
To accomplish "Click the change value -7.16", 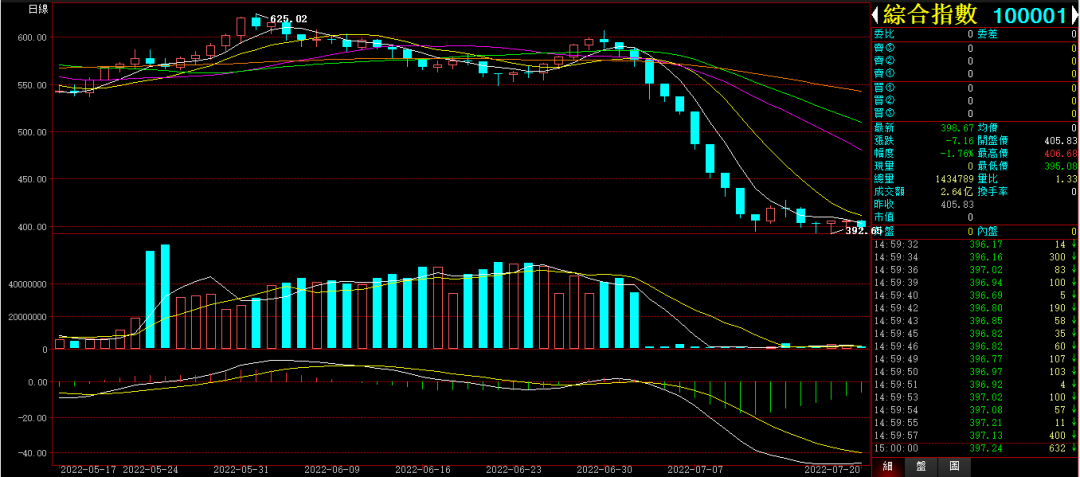I will pyautogui.click(x=960, y=140).
